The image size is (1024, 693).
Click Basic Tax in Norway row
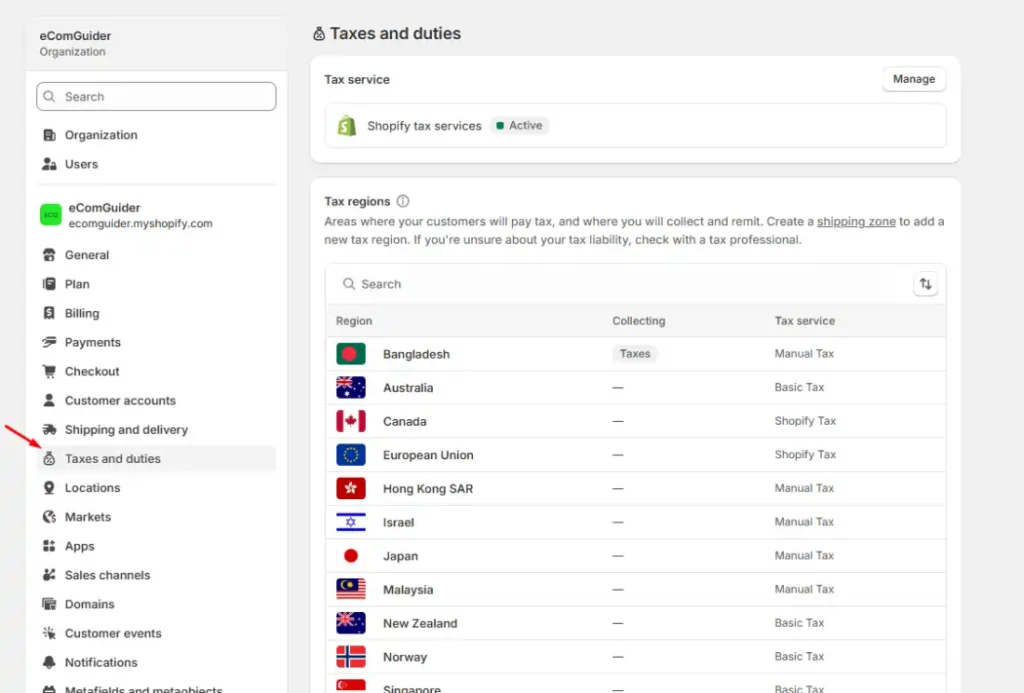[799, 656]
